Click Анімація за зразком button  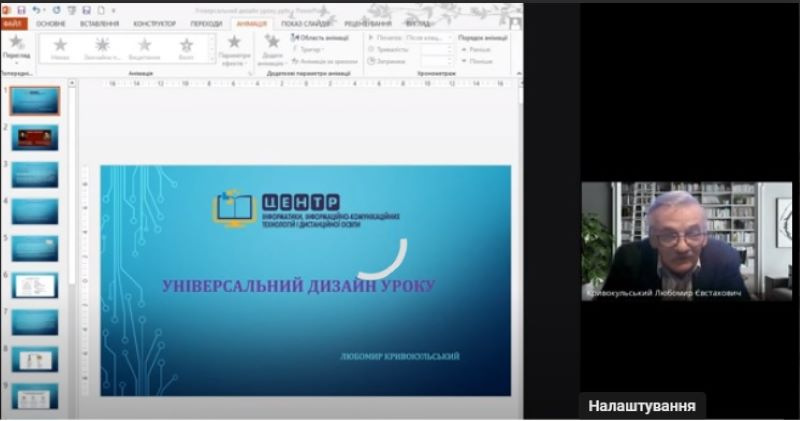click(324, 61)
